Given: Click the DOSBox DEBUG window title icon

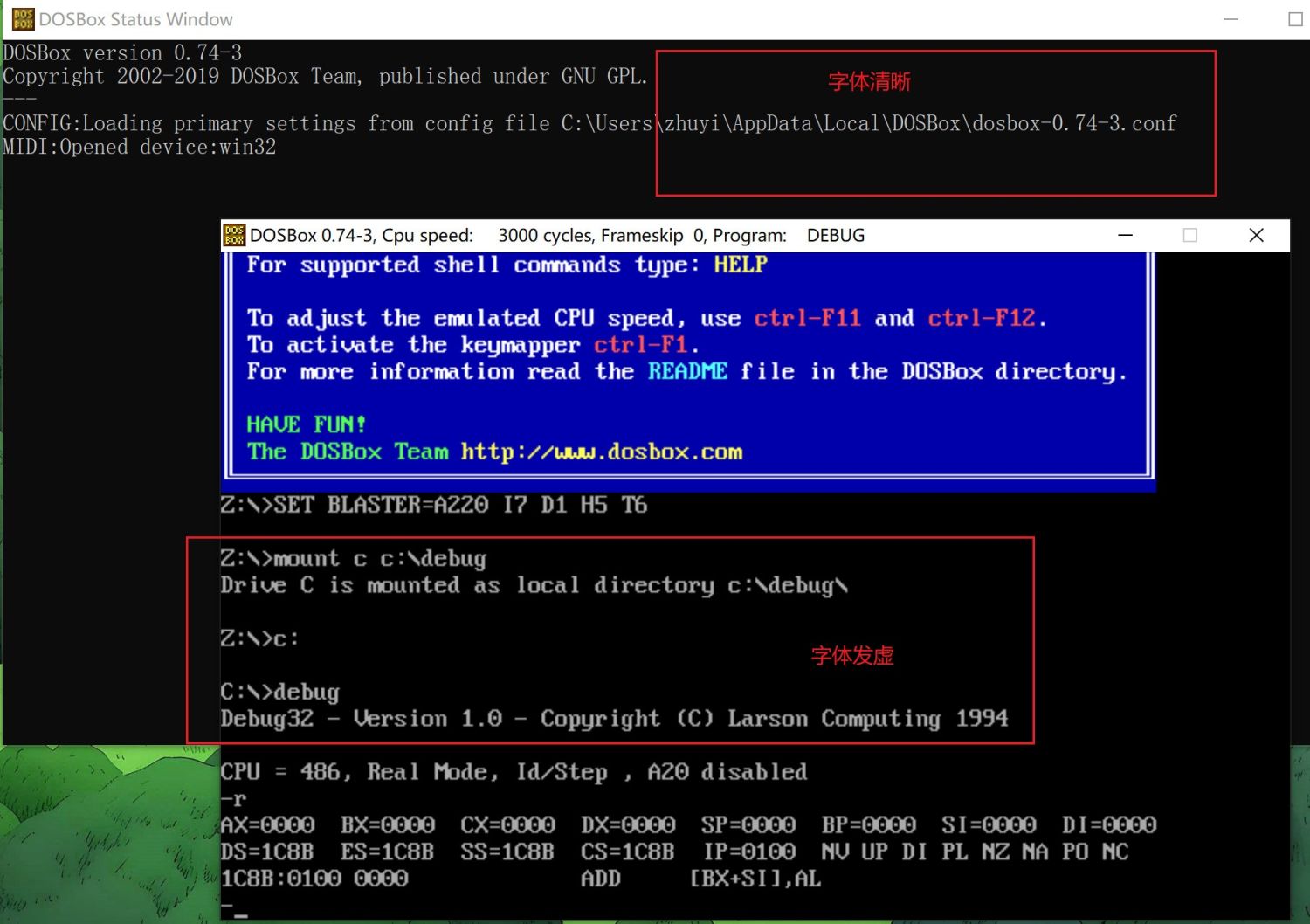Looking at the screenshot, I should point(234,235).
